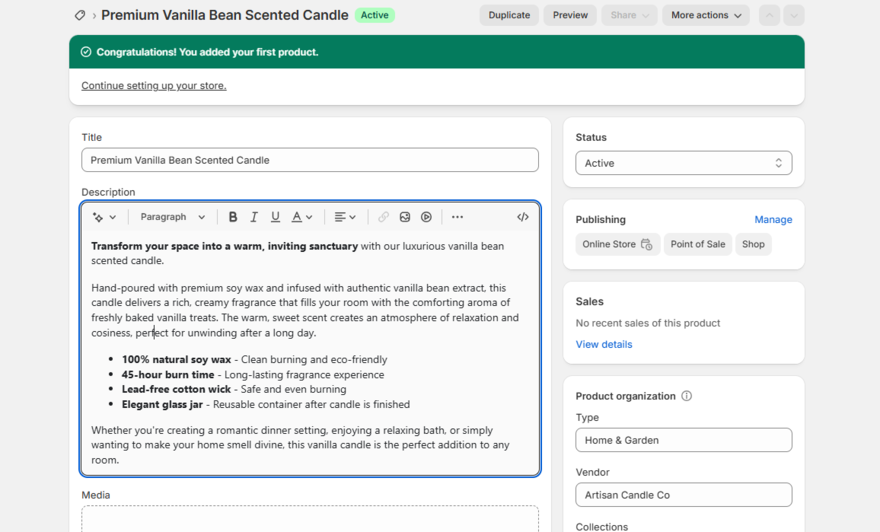This screenshot has height=532, width=880.
Task: Click the Shop channel badge
Action: point(753,244)
